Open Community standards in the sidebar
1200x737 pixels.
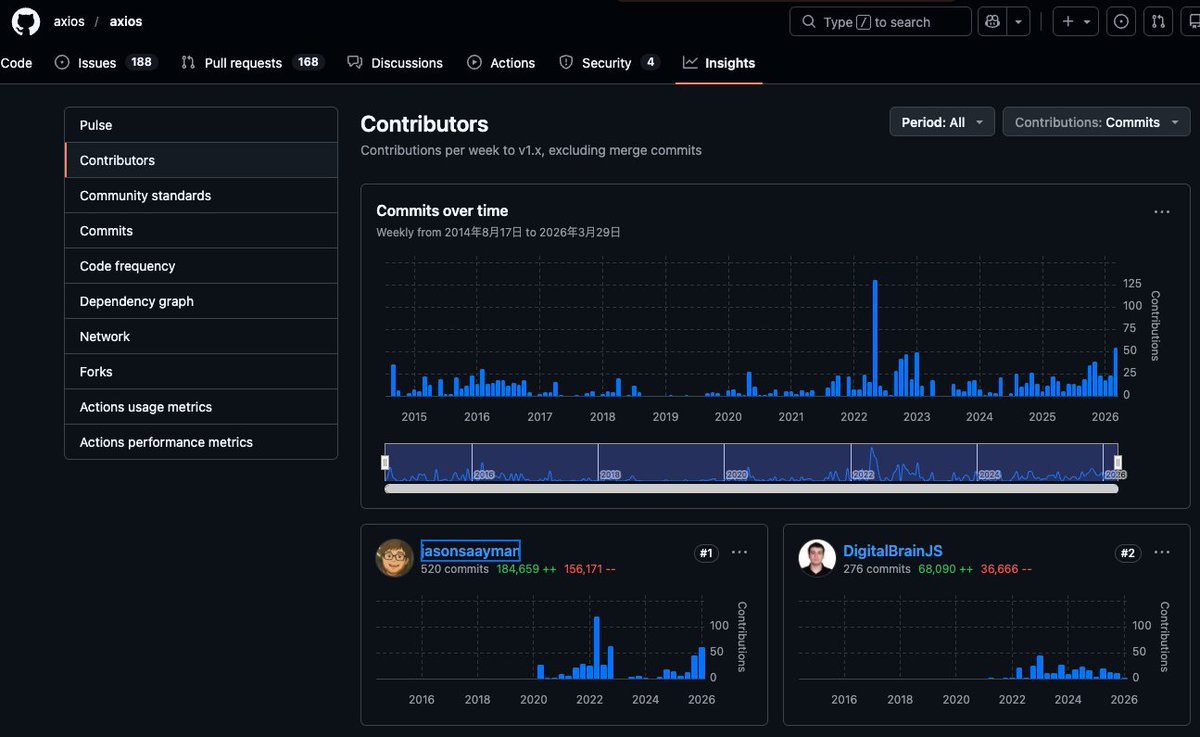(x=201, y=195)
